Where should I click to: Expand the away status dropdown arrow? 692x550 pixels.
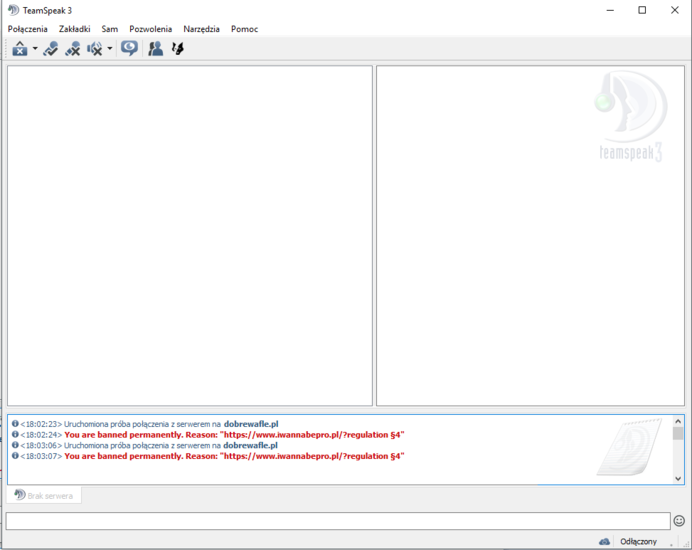click(35, 48)
